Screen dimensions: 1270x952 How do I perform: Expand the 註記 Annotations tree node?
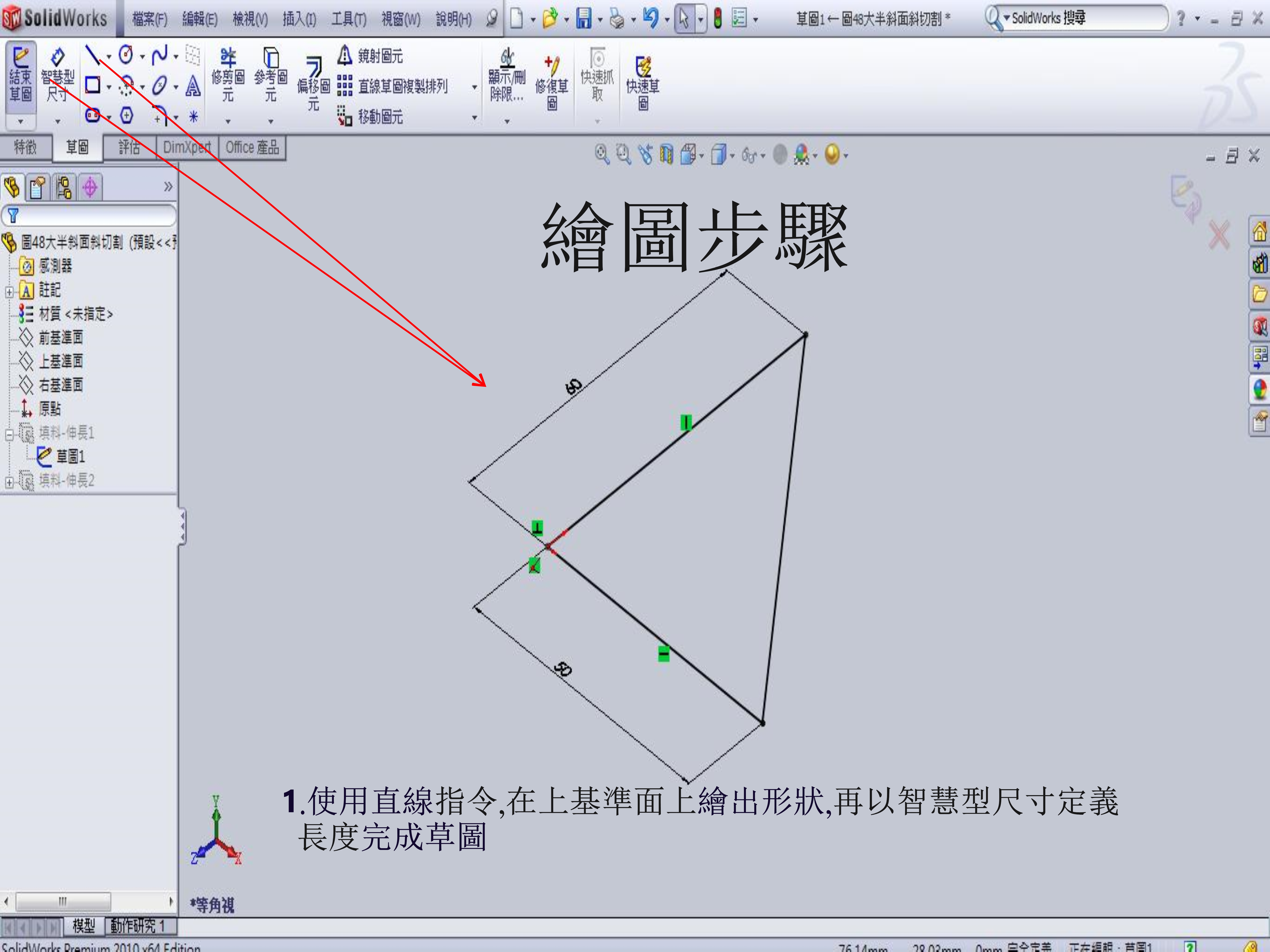(9, 292)
